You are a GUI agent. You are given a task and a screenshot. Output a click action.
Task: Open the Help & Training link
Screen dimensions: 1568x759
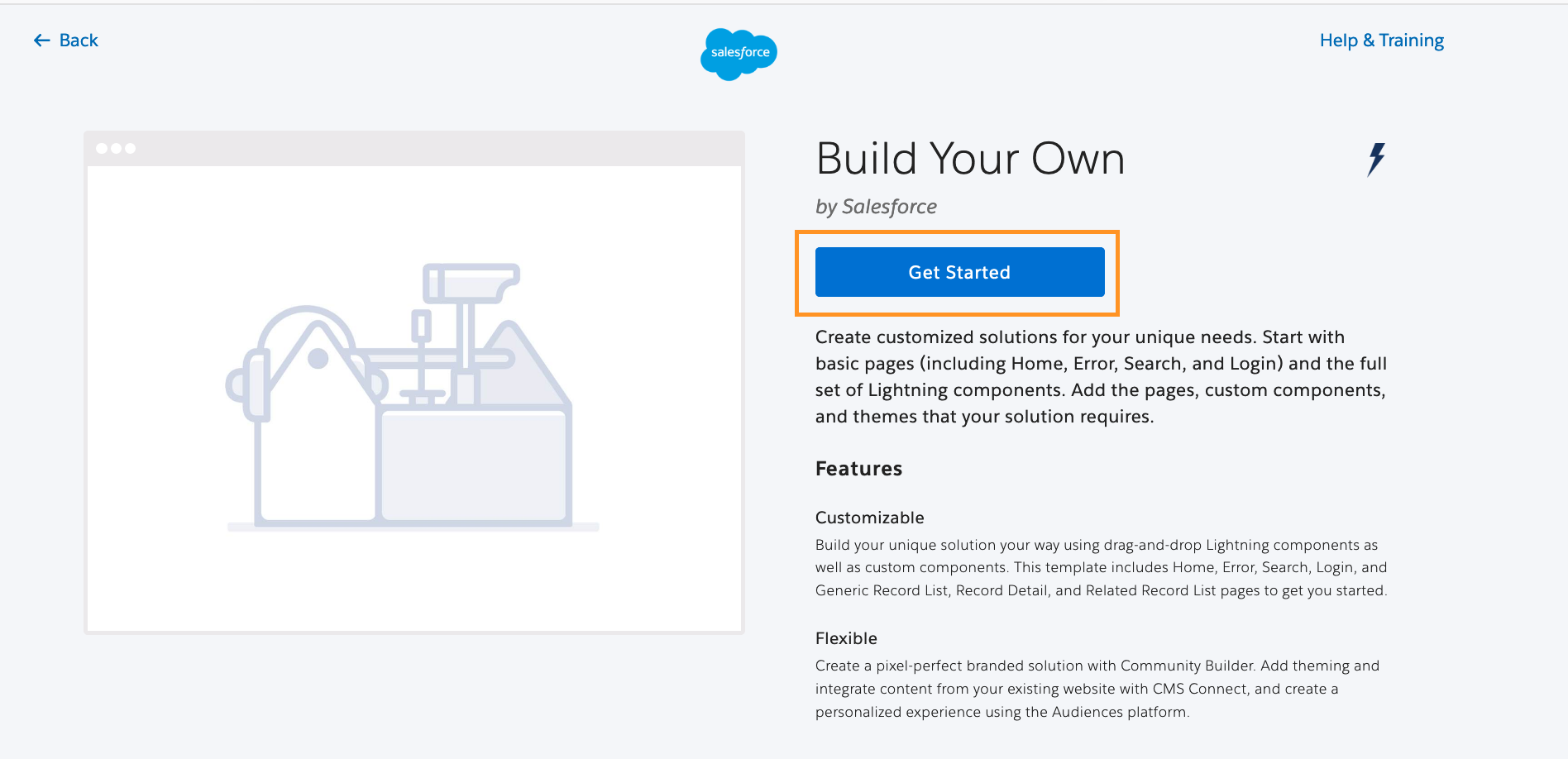[x=1381, y=41]
